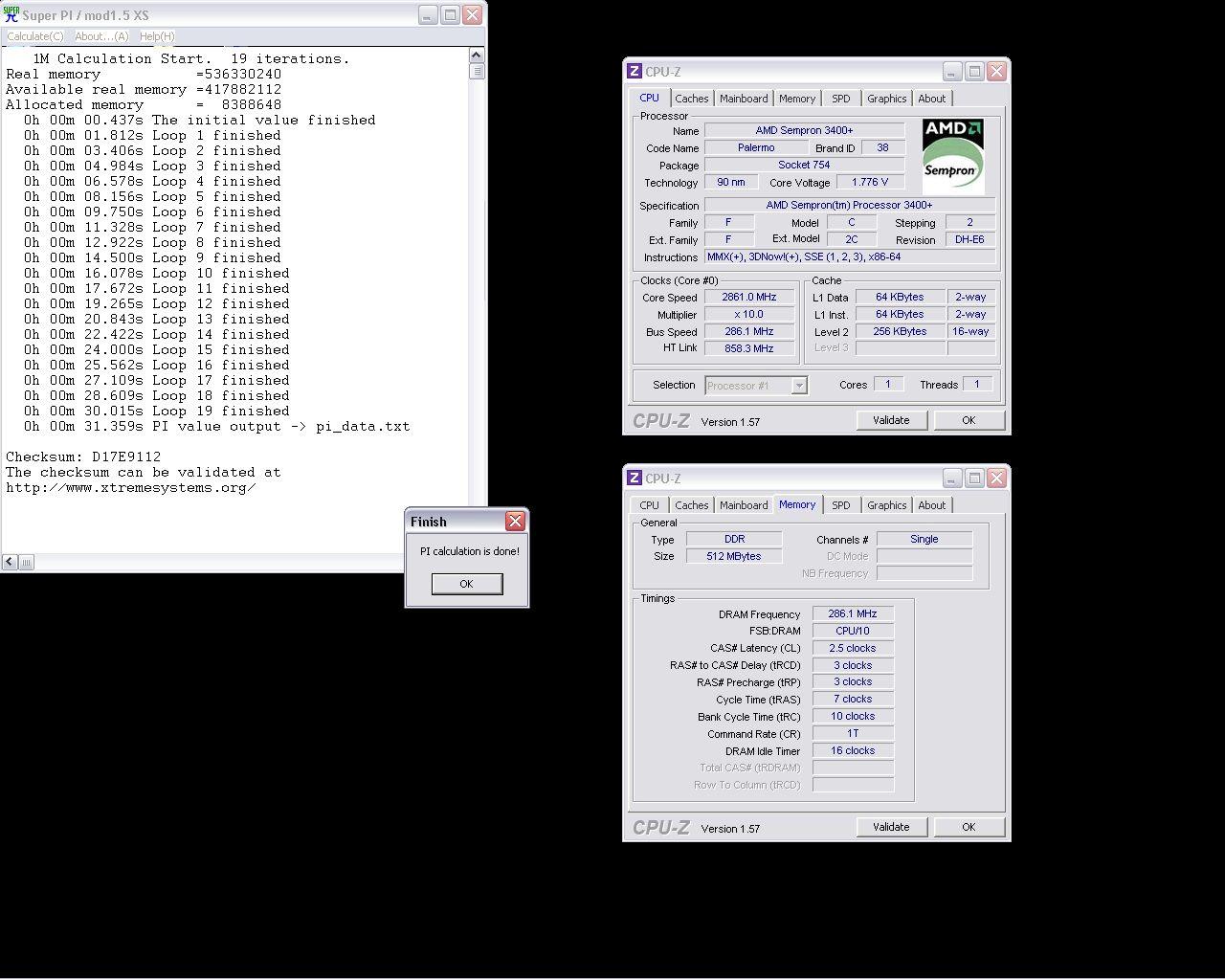Viewport: 1225px width, 980px height.
Task: Click the CPU-Z icon in the upper window title bar
Action: click(634, 72)
